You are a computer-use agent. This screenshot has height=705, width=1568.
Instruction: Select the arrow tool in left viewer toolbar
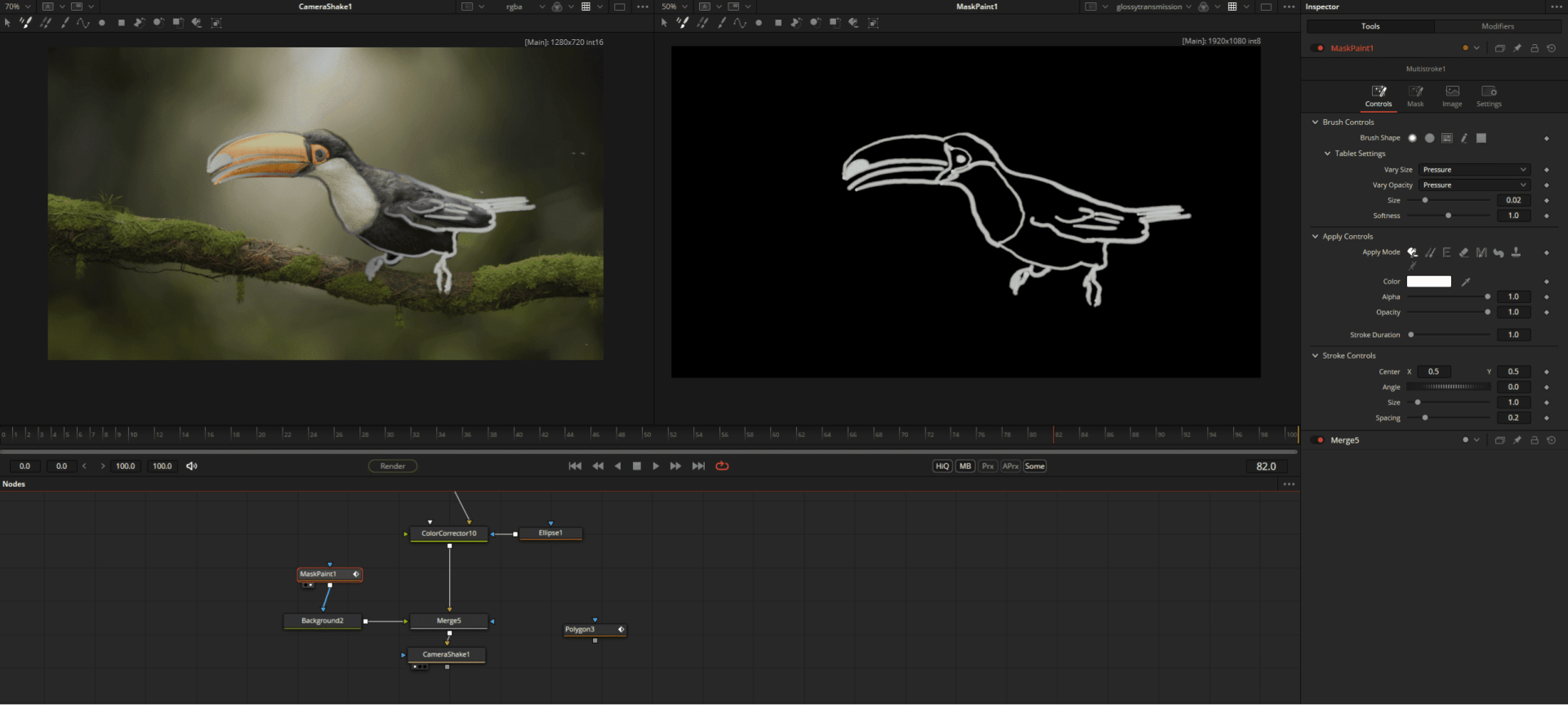pos(7,23)
